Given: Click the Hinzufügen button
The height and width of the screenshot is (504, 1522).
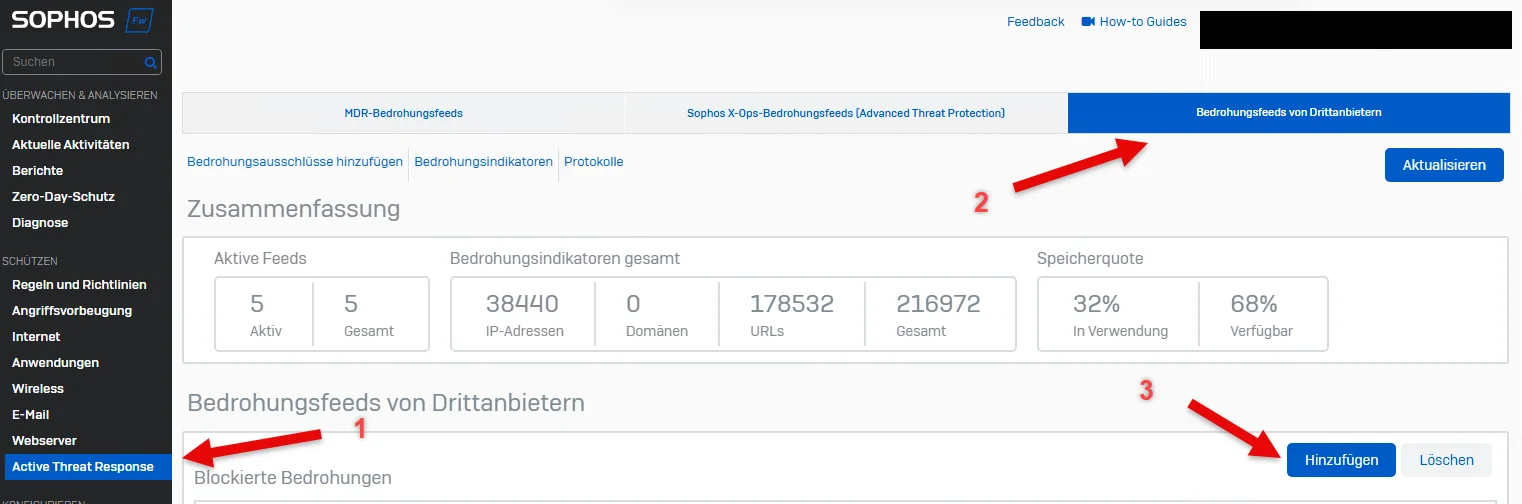Looking at the screenshot, I should [1341, 460].
